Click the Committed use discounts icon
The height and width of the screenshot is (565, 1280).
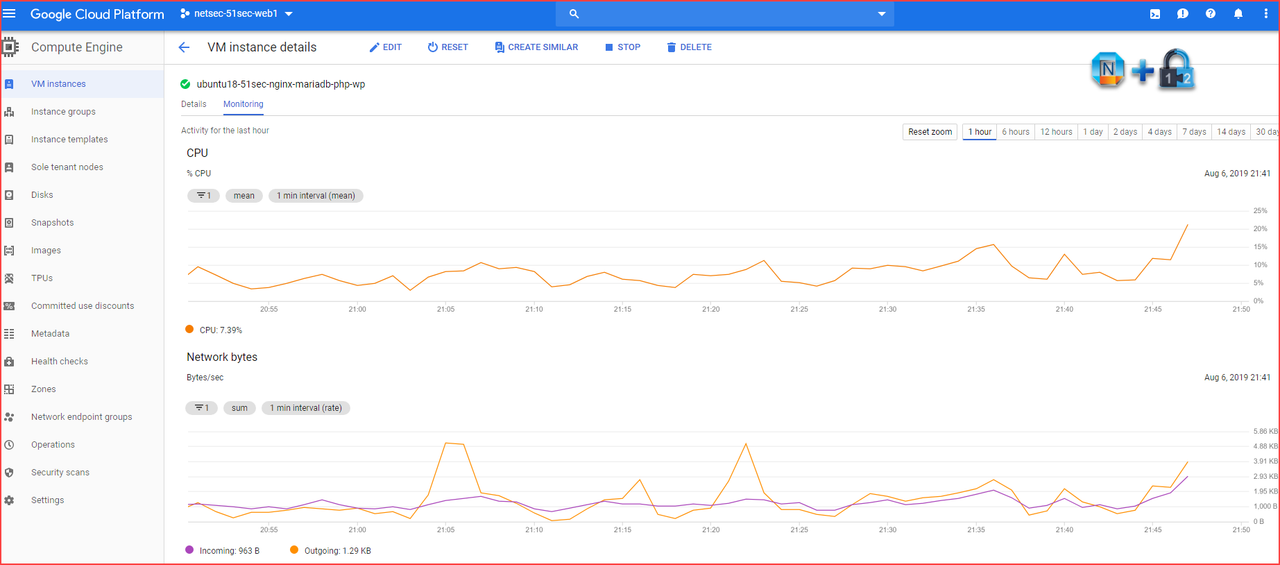pyautogui.click(x=9, y=306)
